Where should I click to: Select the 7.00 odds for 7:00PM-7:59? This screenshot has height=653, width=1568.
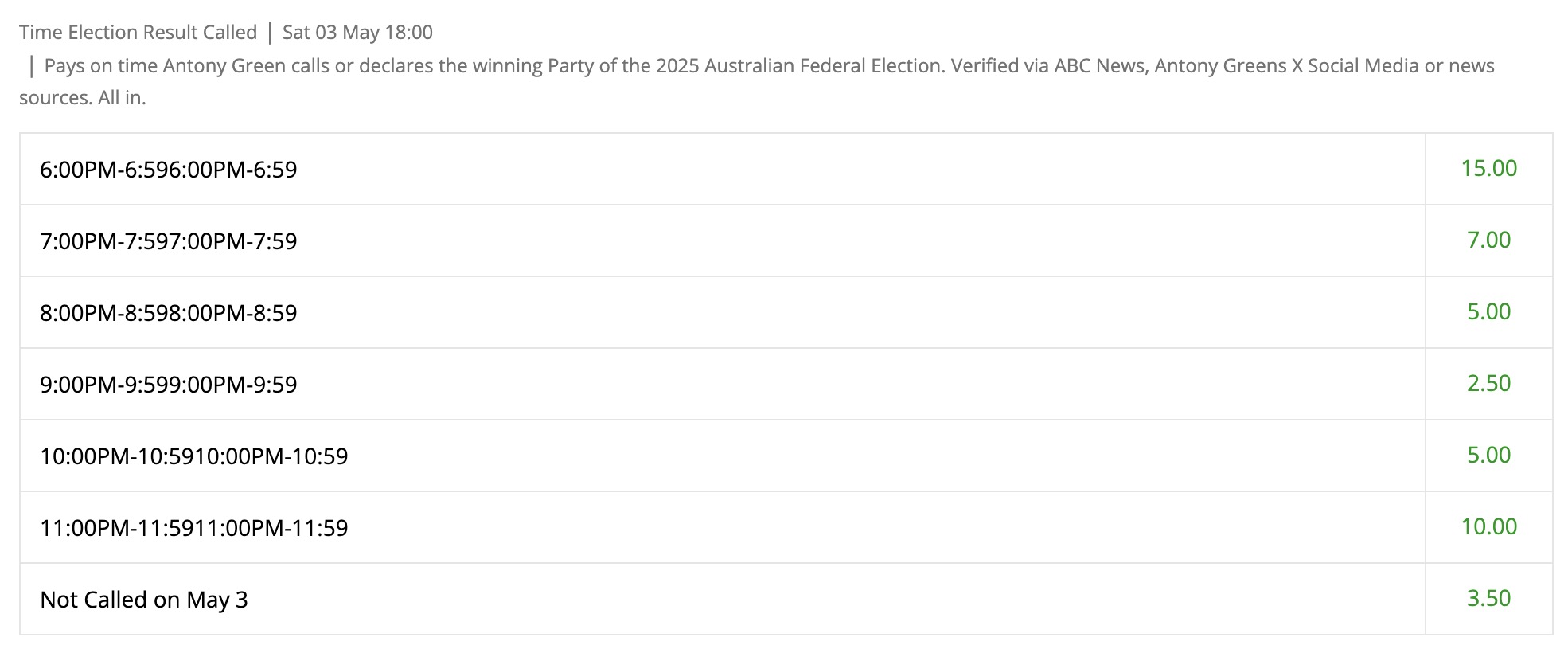1488,240
